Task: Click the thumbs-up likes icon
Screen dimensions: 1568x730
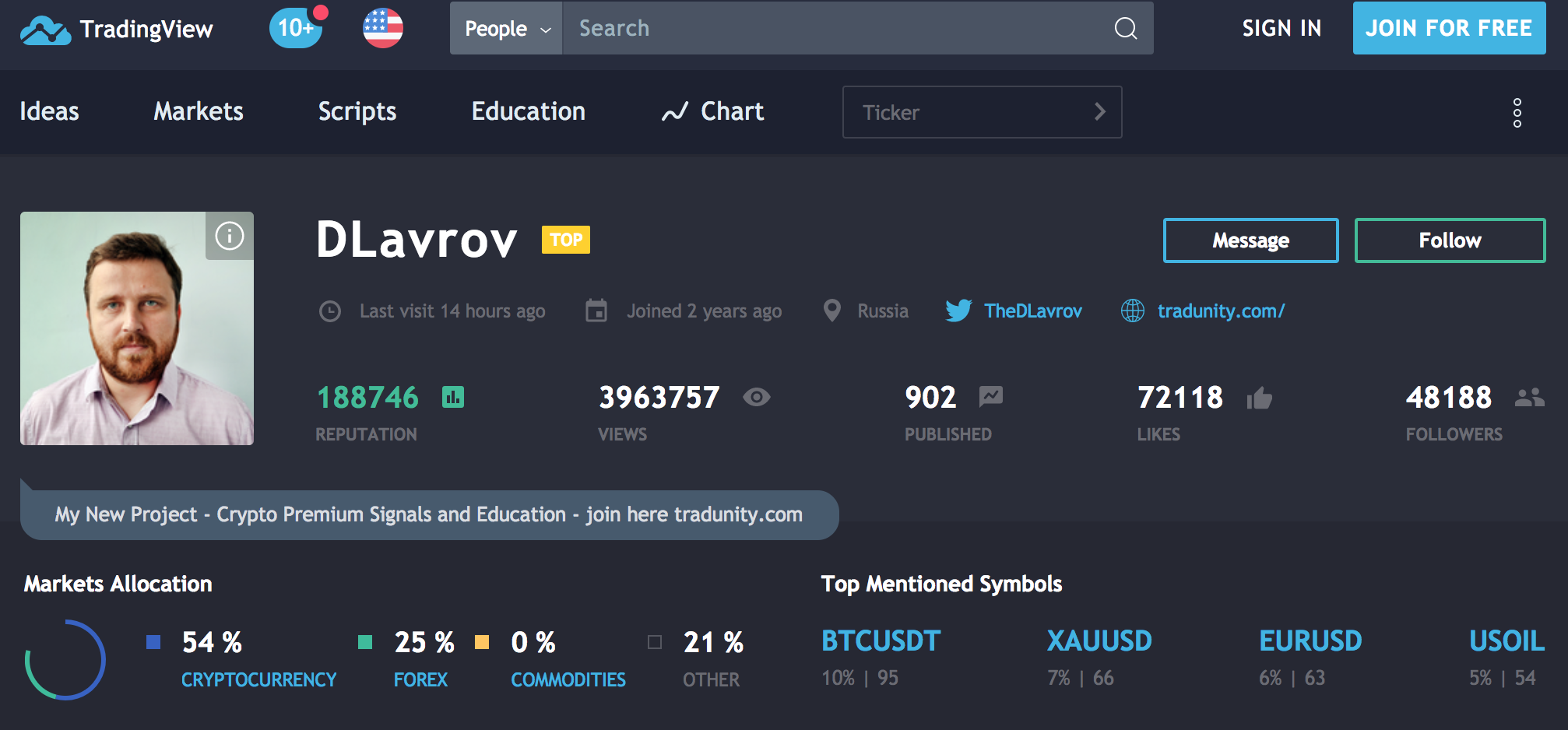Action: [1259, 398]
